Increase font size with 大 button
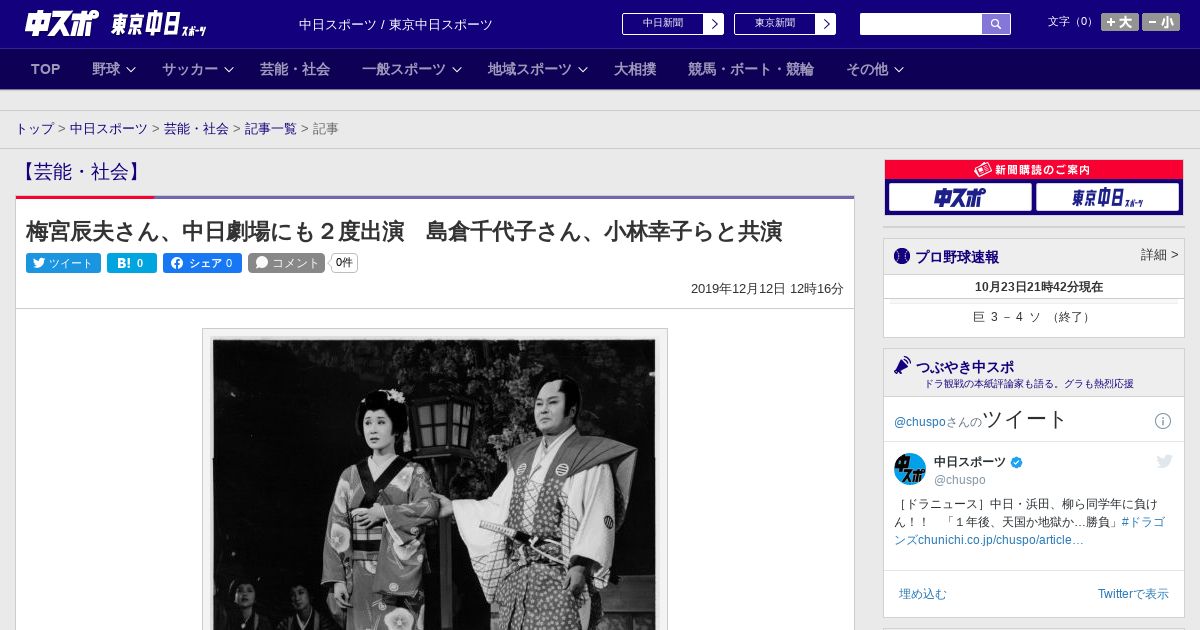Viewport: 1200px width, 630px height. [x=1120, y=22]
